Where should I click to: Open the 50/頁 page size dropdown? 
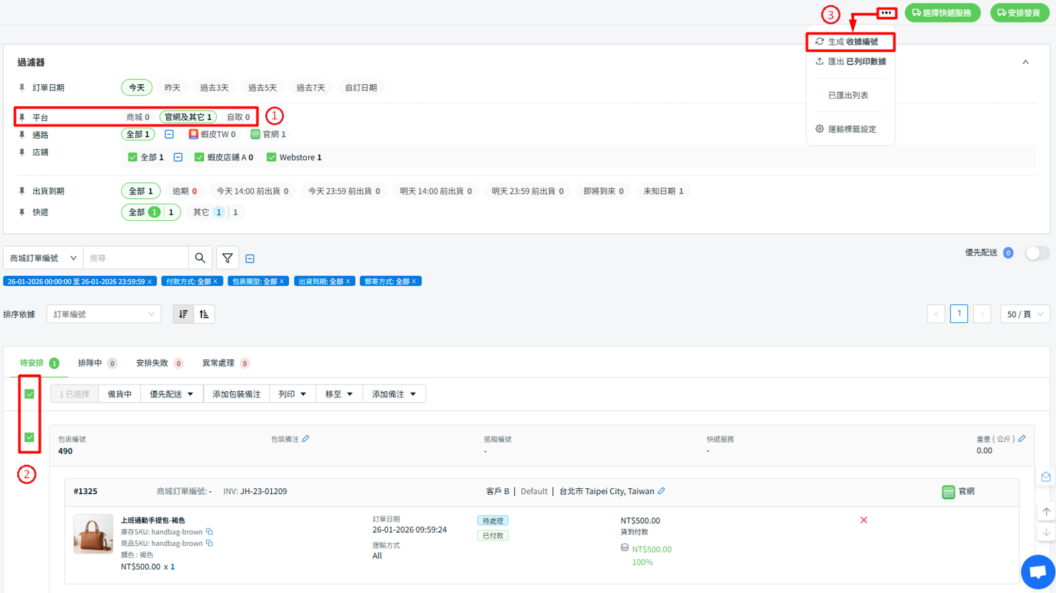click(1025, 314)
